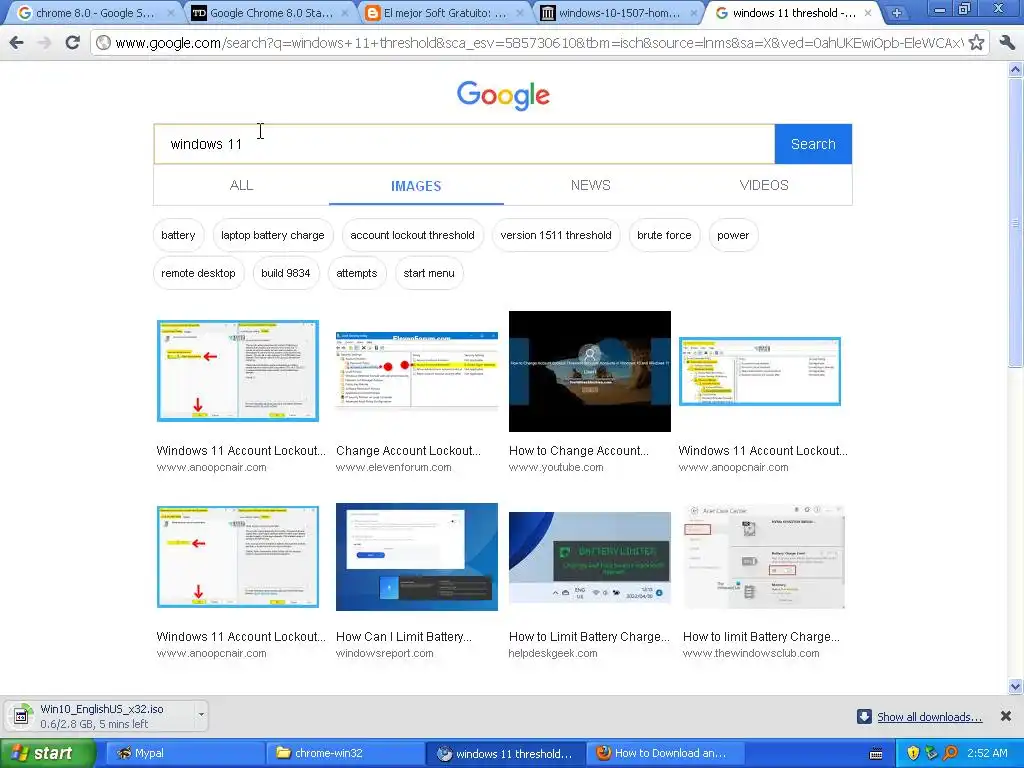1024x768 pixels.
Task: Switch to the ALL results tab
Action: [x=241, y=185]
